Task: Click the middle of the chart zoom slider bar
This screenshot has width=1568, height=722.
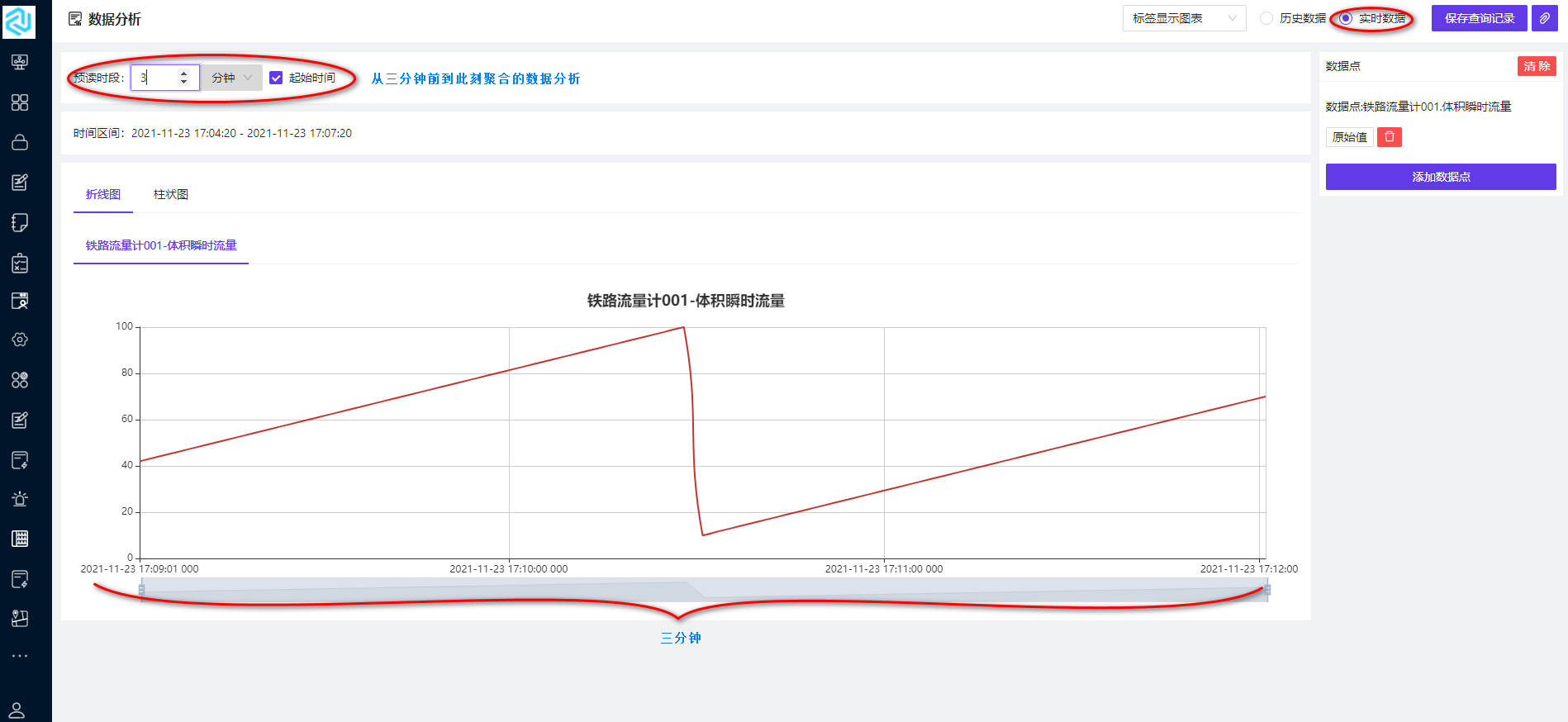Action: click(704, 590)
